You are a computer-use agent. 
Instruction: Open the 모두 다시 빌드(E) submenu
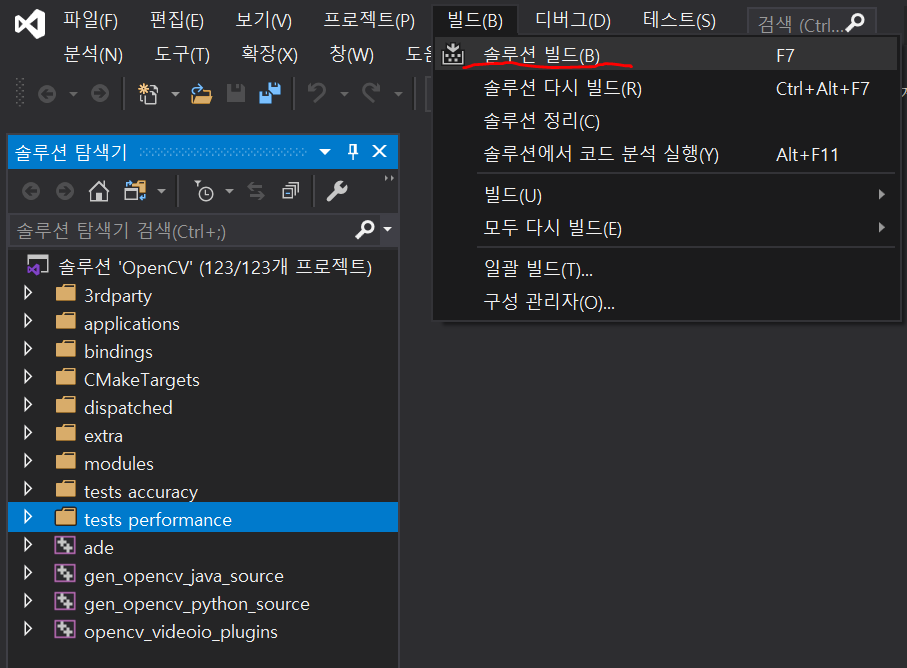(x=666, y=228)
